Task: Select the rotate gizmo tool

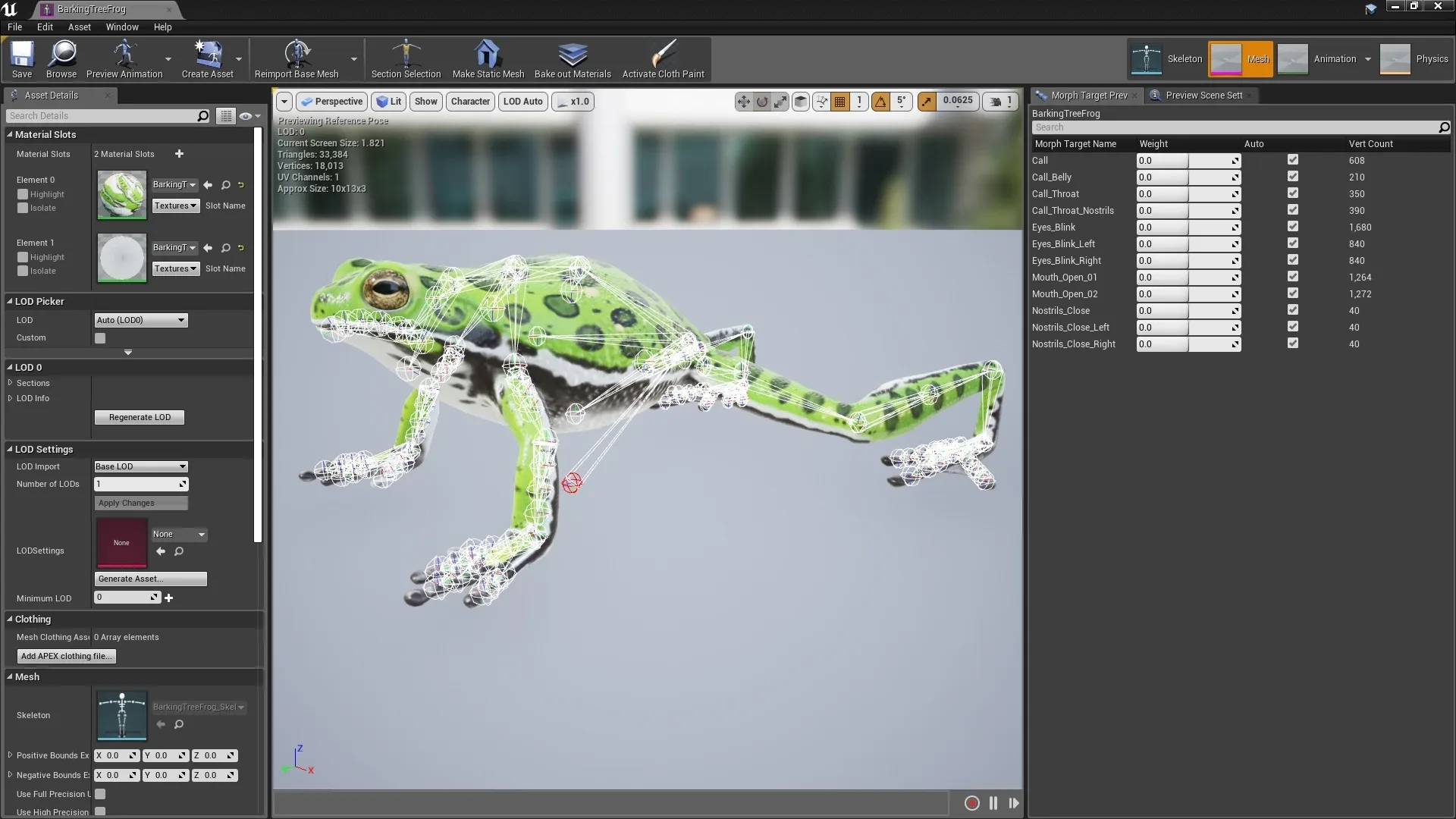Action: (762, 102)
